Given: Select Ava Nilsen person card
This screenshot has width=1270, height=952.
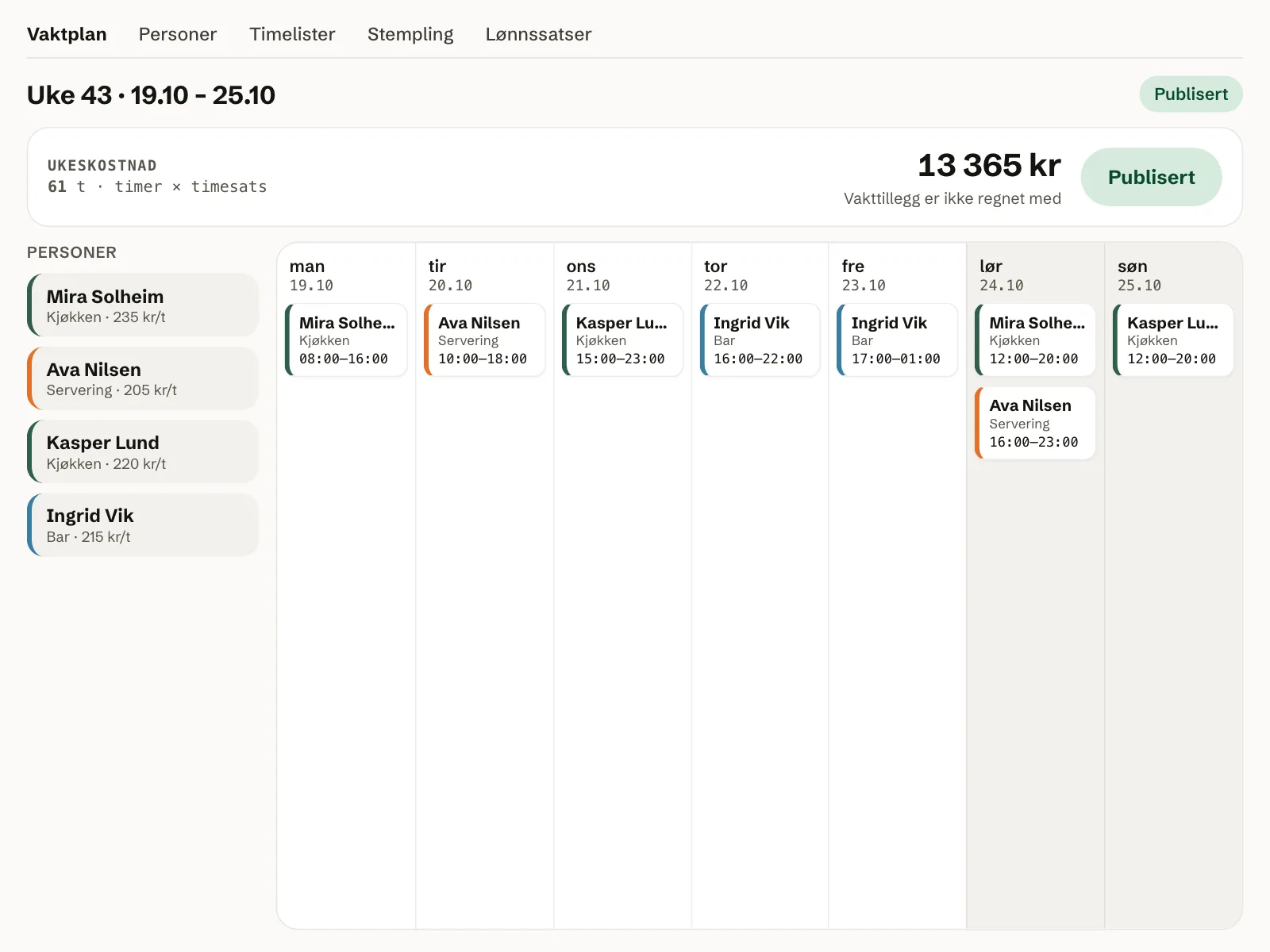Looking at the screenshot, I should [x=143, y=378].
